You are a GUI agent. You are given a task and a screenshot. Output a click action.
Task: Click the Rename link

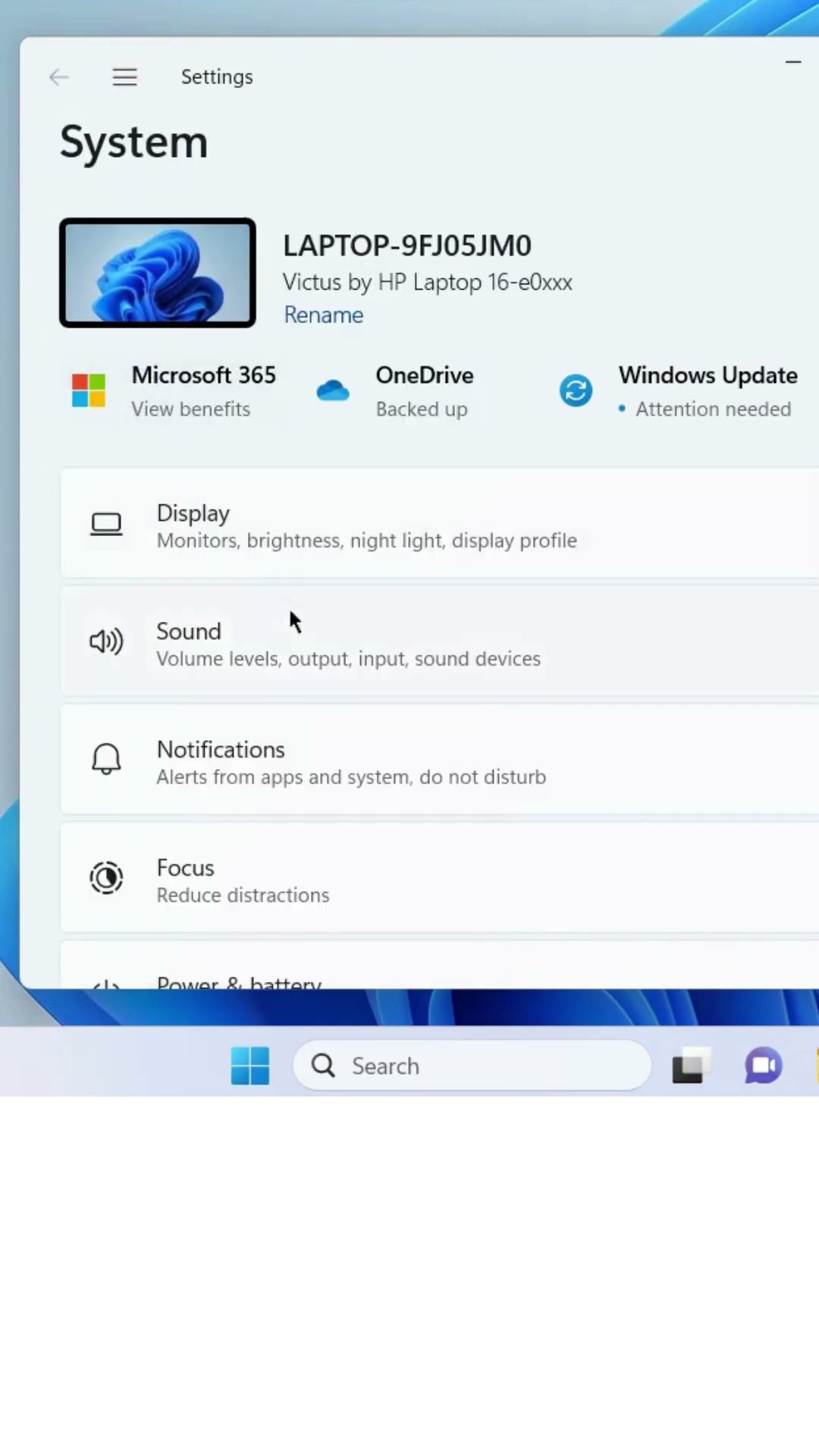[x=323, y=315]
